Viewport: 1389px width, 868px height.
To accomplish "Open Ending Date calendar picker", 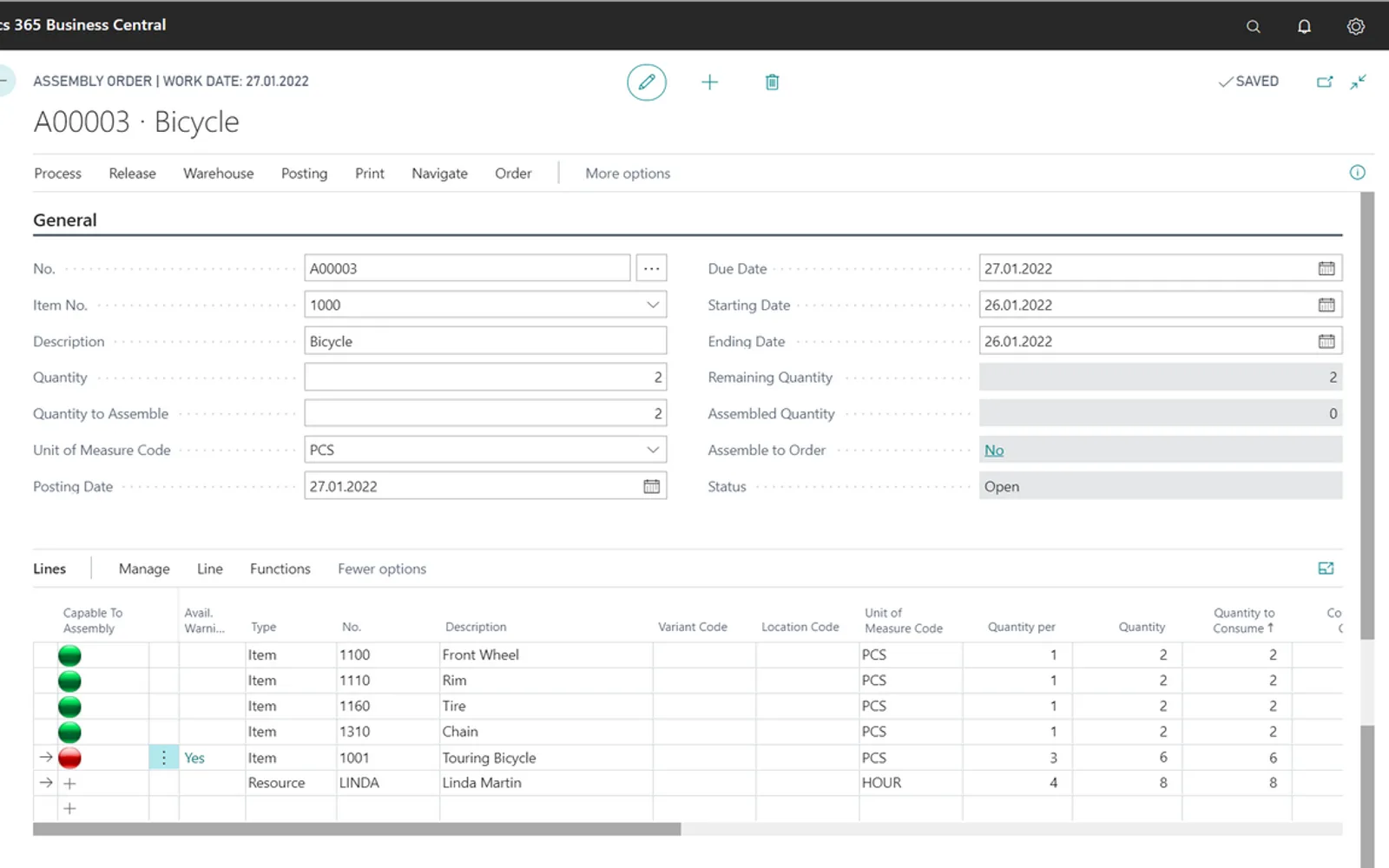I will click(x=1326, y=341).
